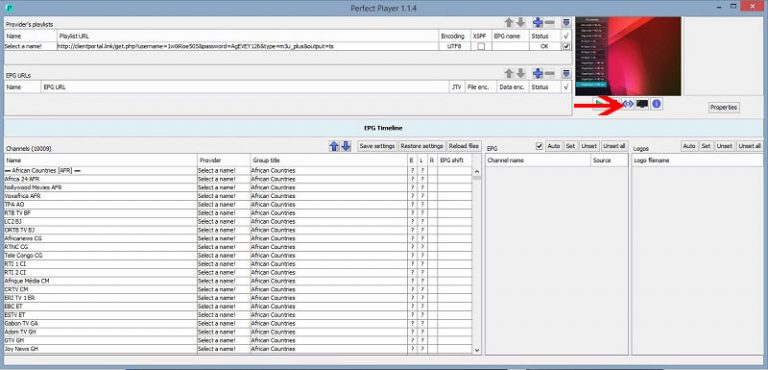Toggle the EPG Auto checkbox
Viewport: 768px width, 370px height.
tap(539, 146)
